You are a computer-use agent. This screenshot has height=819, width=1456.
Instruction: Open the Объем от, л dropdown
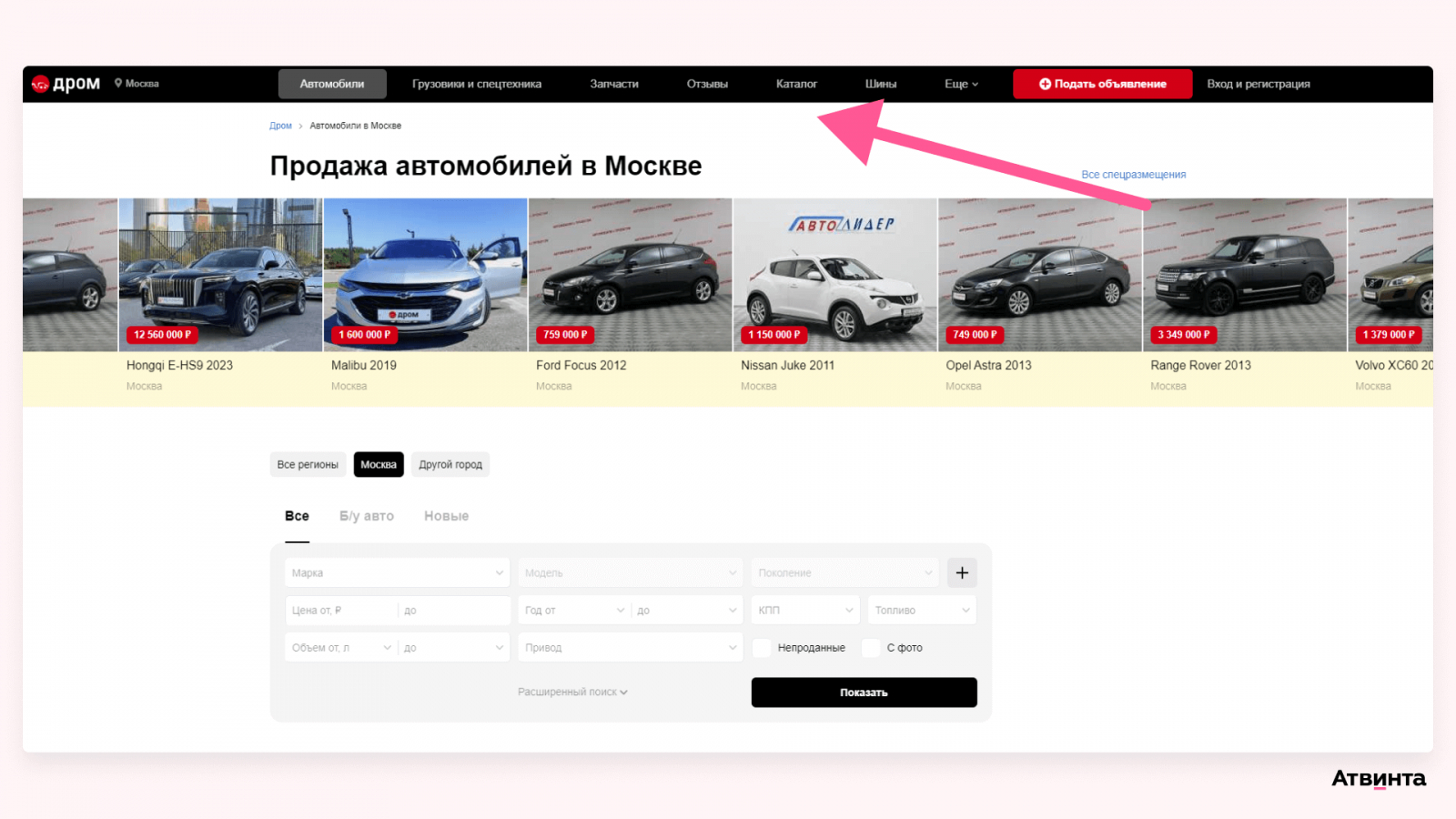point(341,648)
